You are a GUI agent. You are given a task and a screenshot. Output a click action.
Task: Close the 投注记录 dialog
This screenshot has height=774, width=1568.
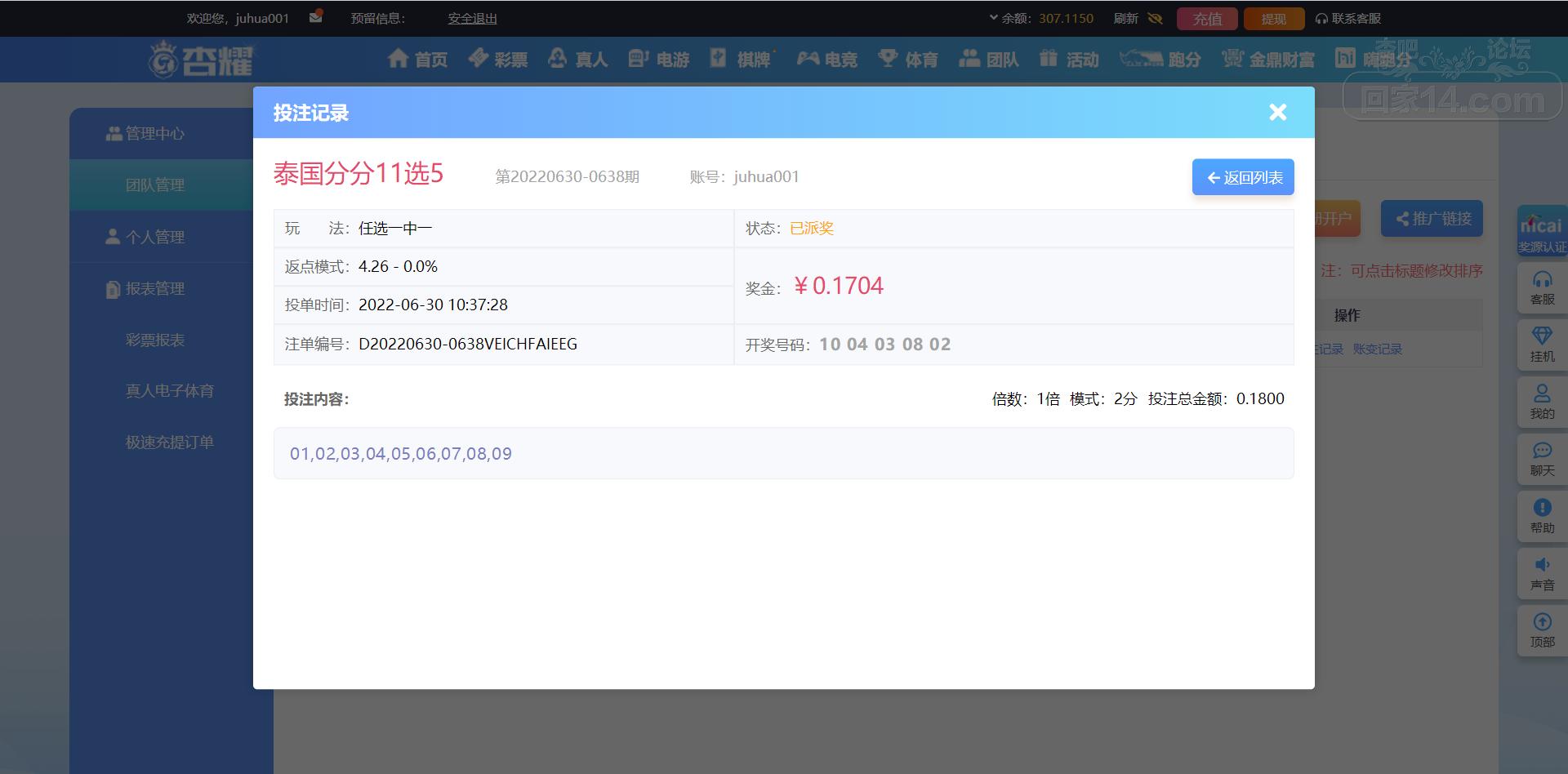1278,113
